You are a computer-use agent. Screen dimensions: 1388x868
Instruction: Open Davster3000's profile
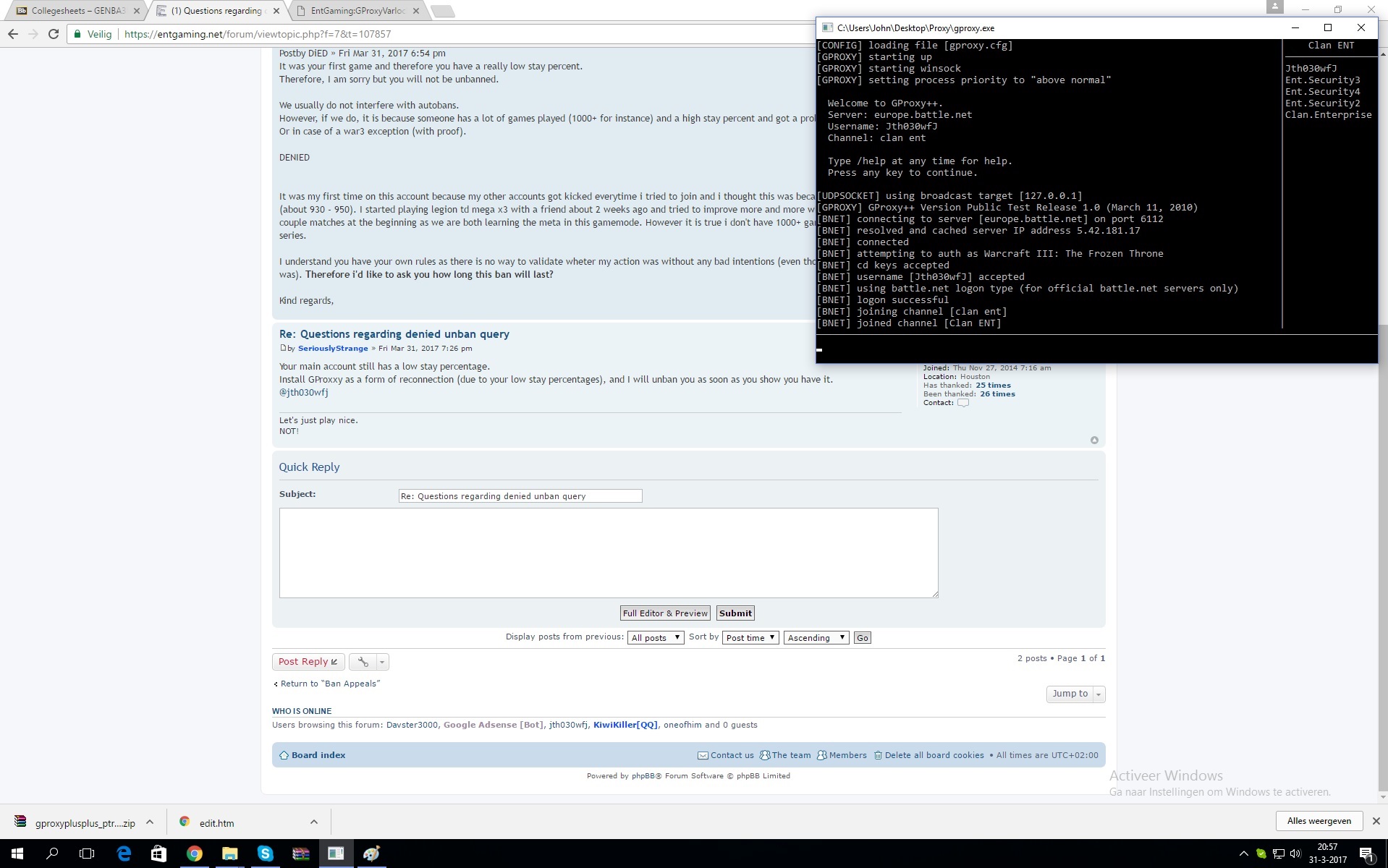coord(412,725)
